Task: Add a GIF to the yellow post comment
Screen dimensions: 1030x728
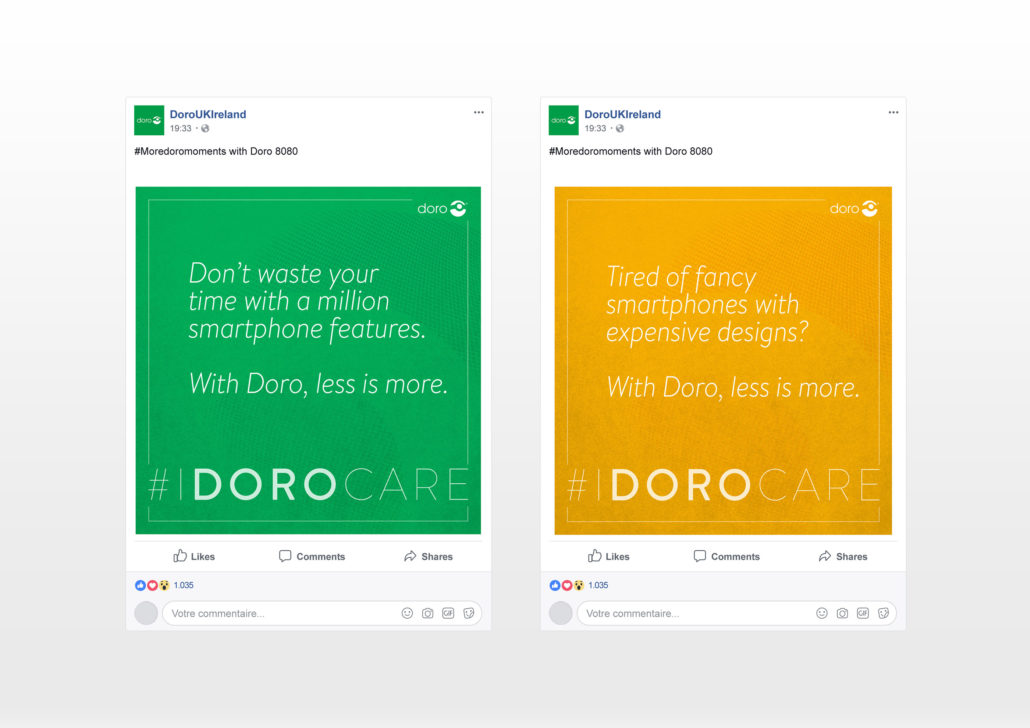Action: tap(862, 613)
